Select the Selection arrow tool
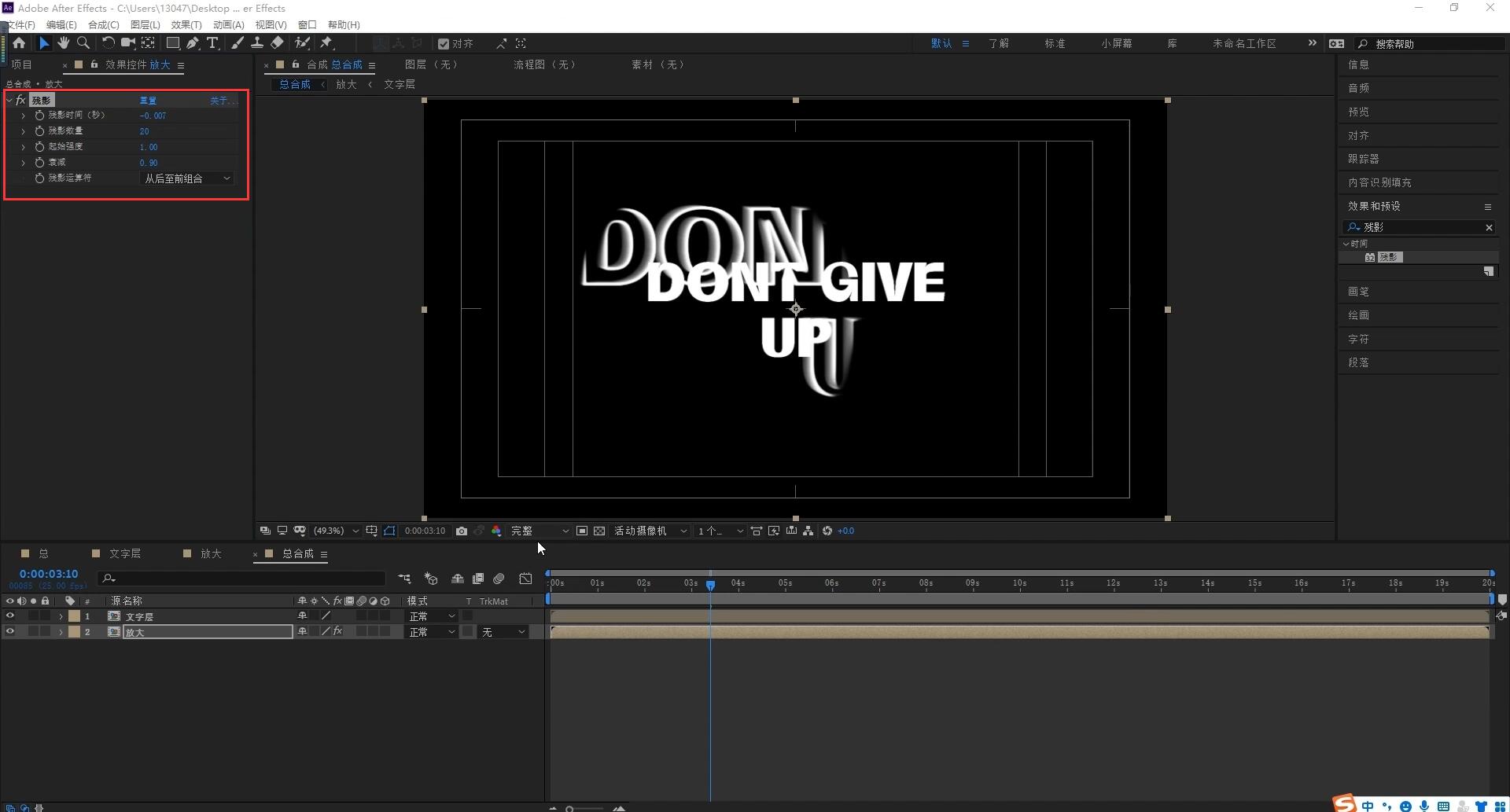The width and height of the screenshot is (1510, 812). point(44,43)
